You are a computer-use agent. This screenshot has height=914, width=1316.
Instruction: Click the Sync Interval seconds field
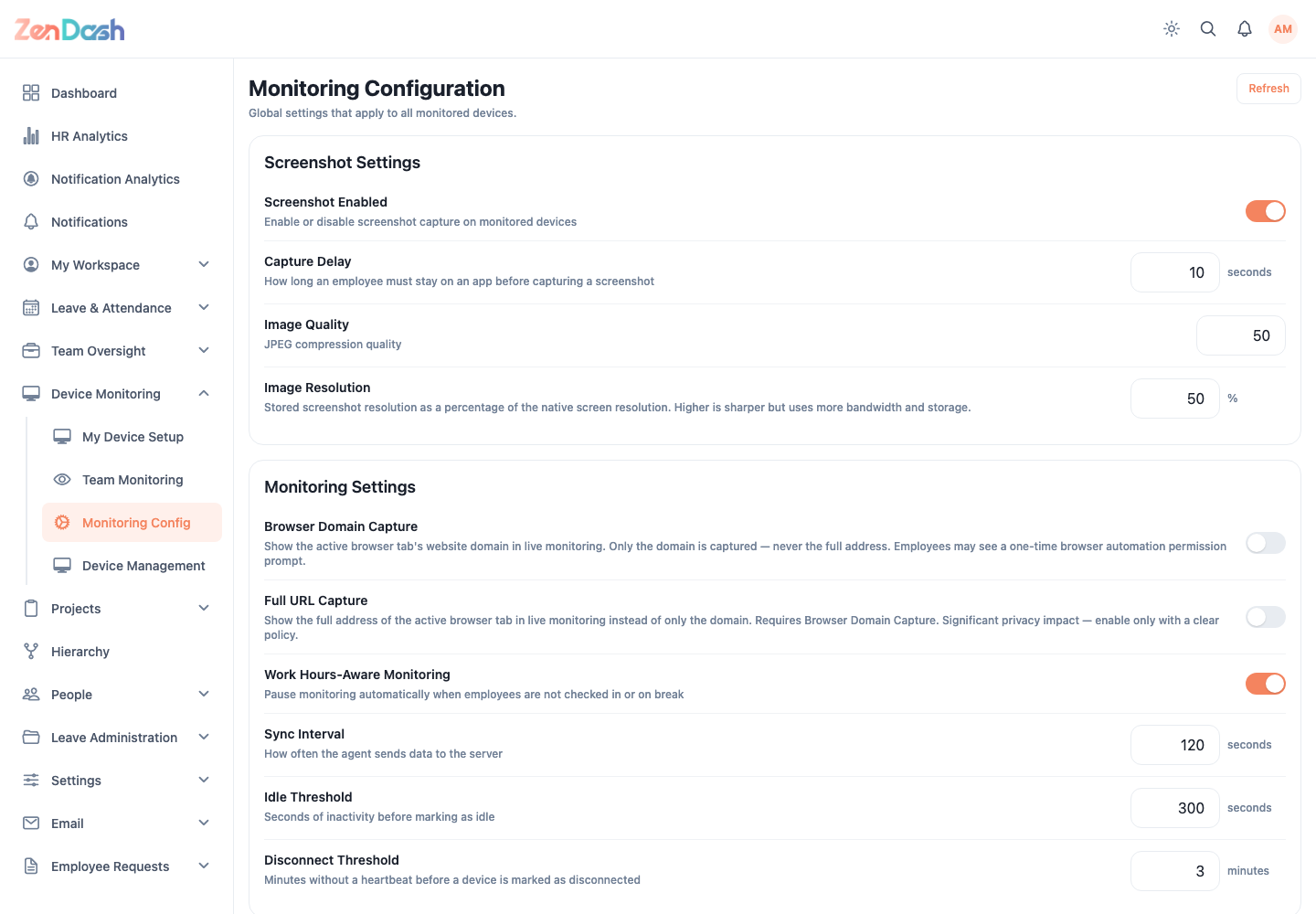[x=1175, y=745]
